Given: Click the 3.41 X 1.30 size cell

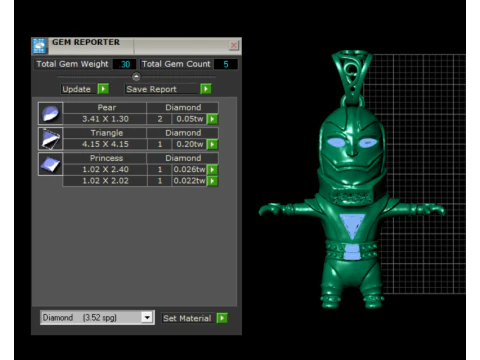Looking at the screenshot, I should [x=105, y=119].
